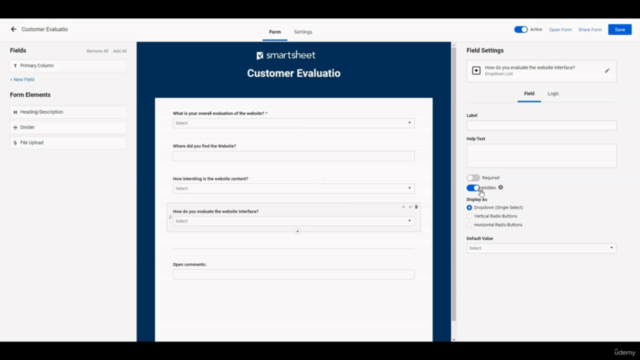The height and width of the screenshot is (360, 640).
Task: Move selected field down with the arrow
Action: point(410,207)
